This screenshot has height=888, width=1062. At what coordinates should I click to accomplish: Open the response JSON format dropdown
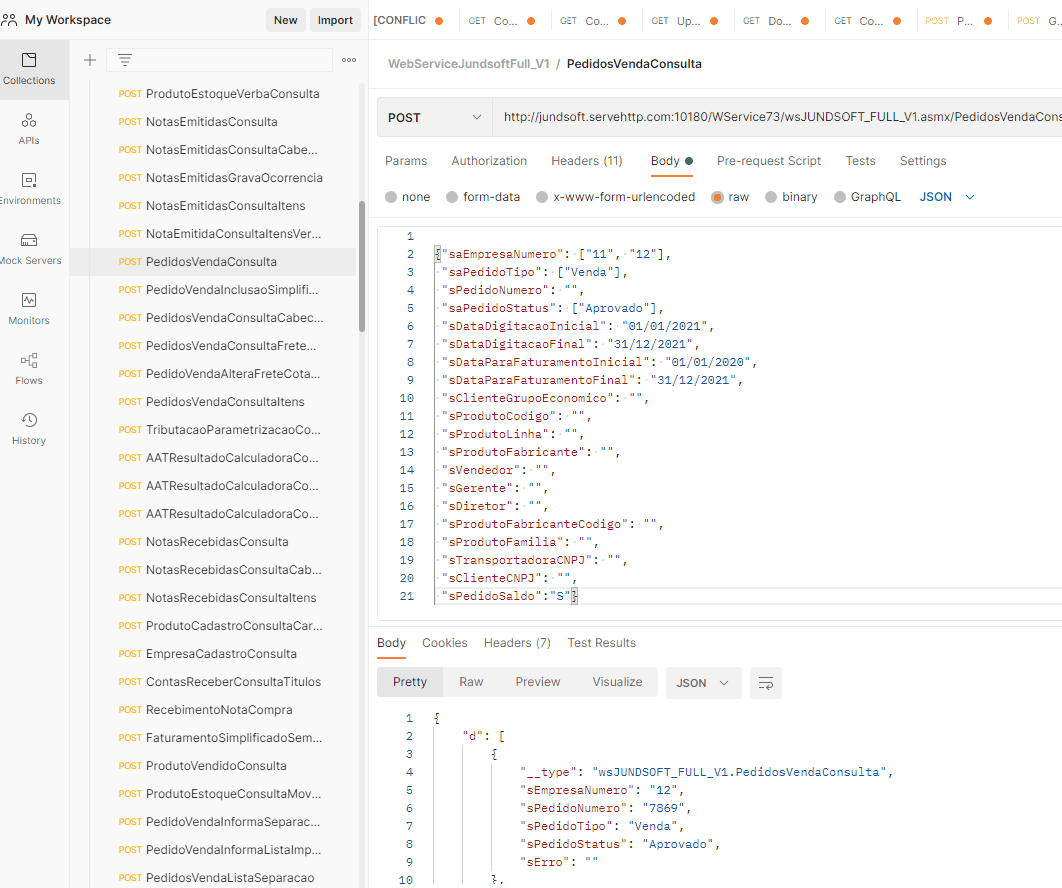[703, 683]
